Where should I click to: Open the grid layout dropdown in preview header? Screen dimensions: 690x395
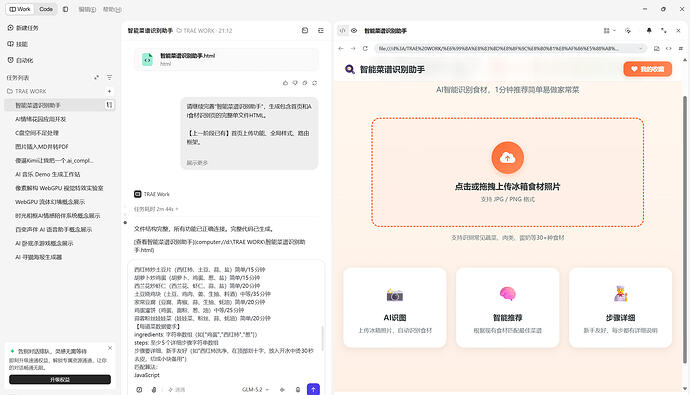[x=609, y=30]
